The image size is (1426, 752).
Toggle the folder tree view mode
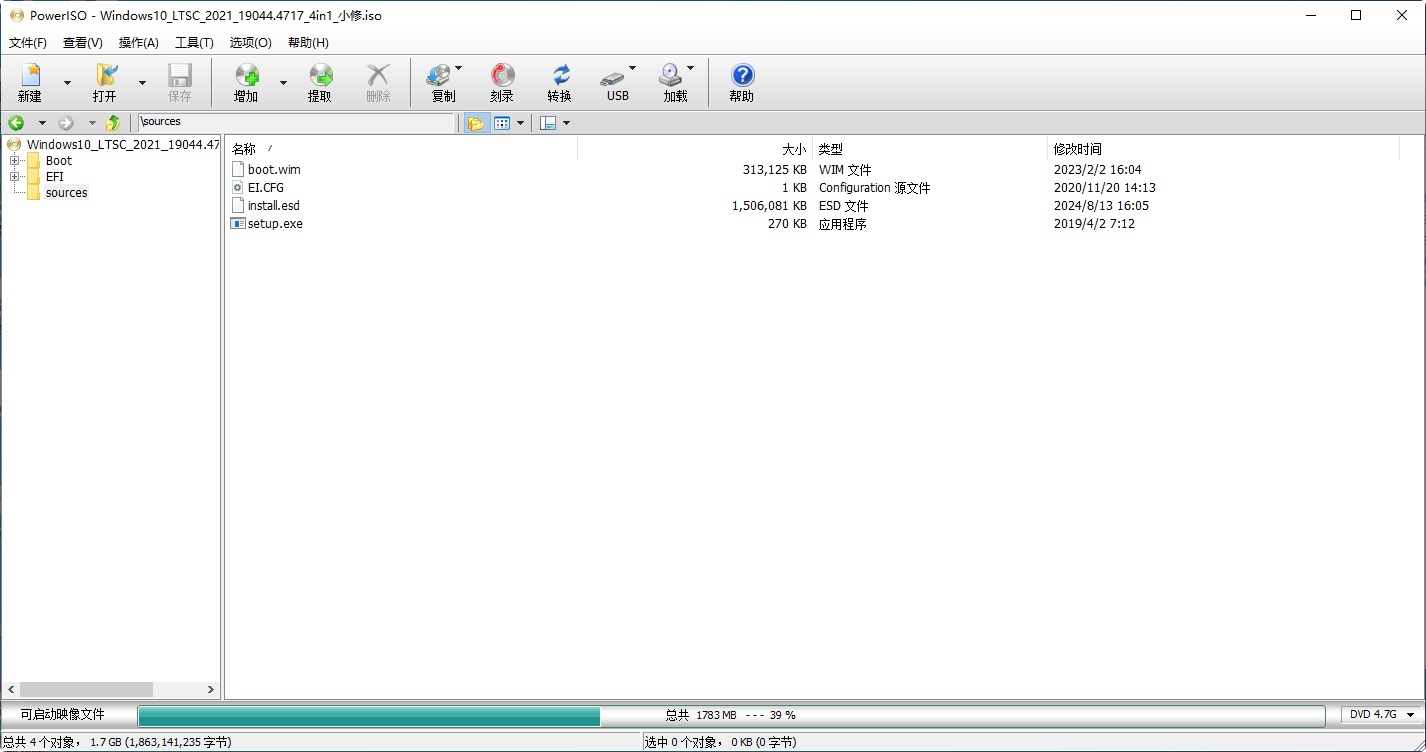click(476, 122)
